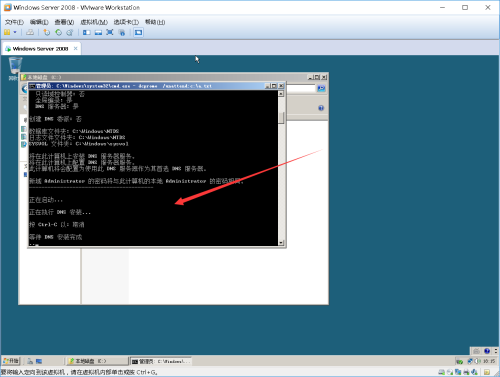Open the 帮助(H) menu

pos(155,22)
